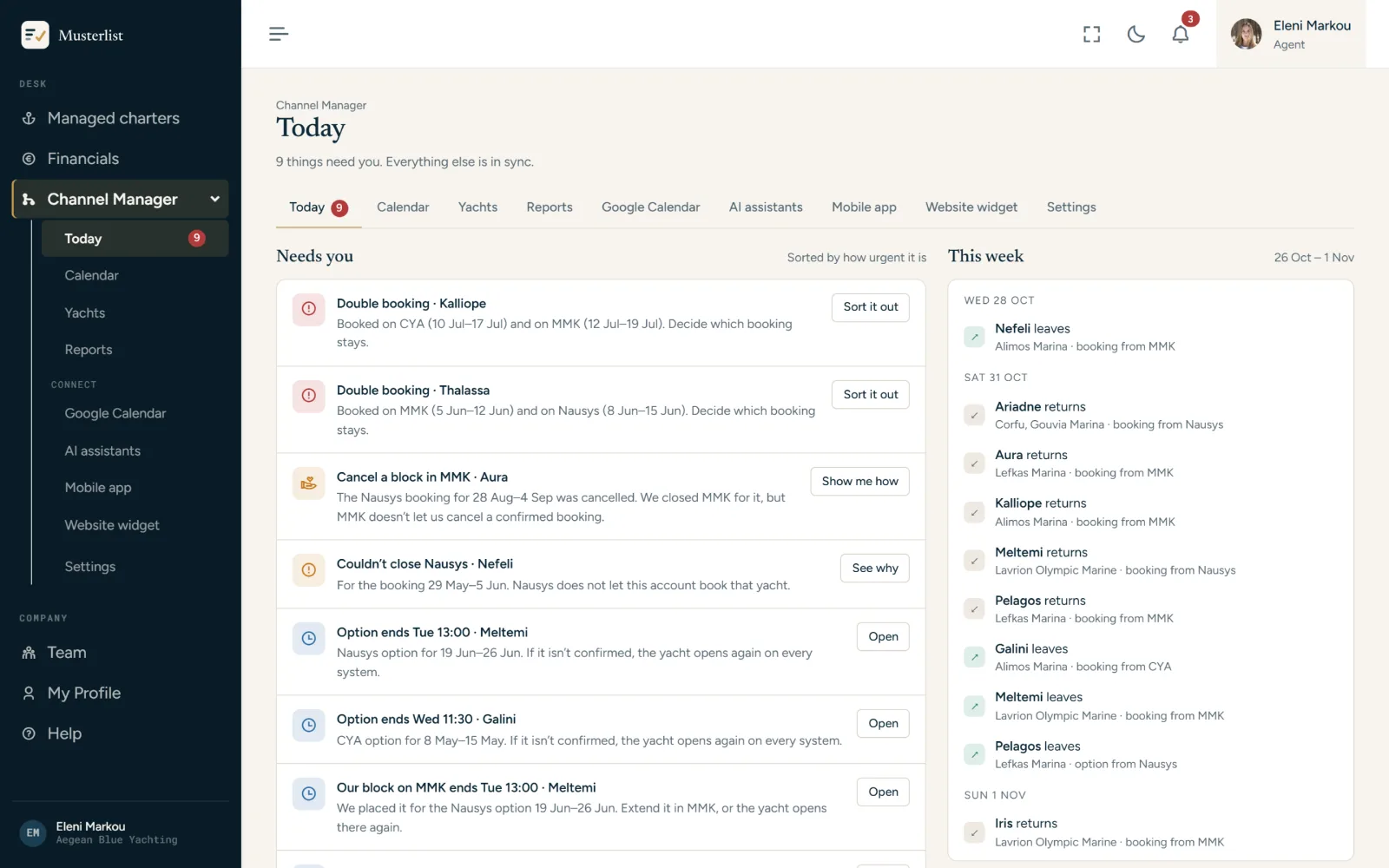Switch to the AI assistants tab

tap(766, 207)
